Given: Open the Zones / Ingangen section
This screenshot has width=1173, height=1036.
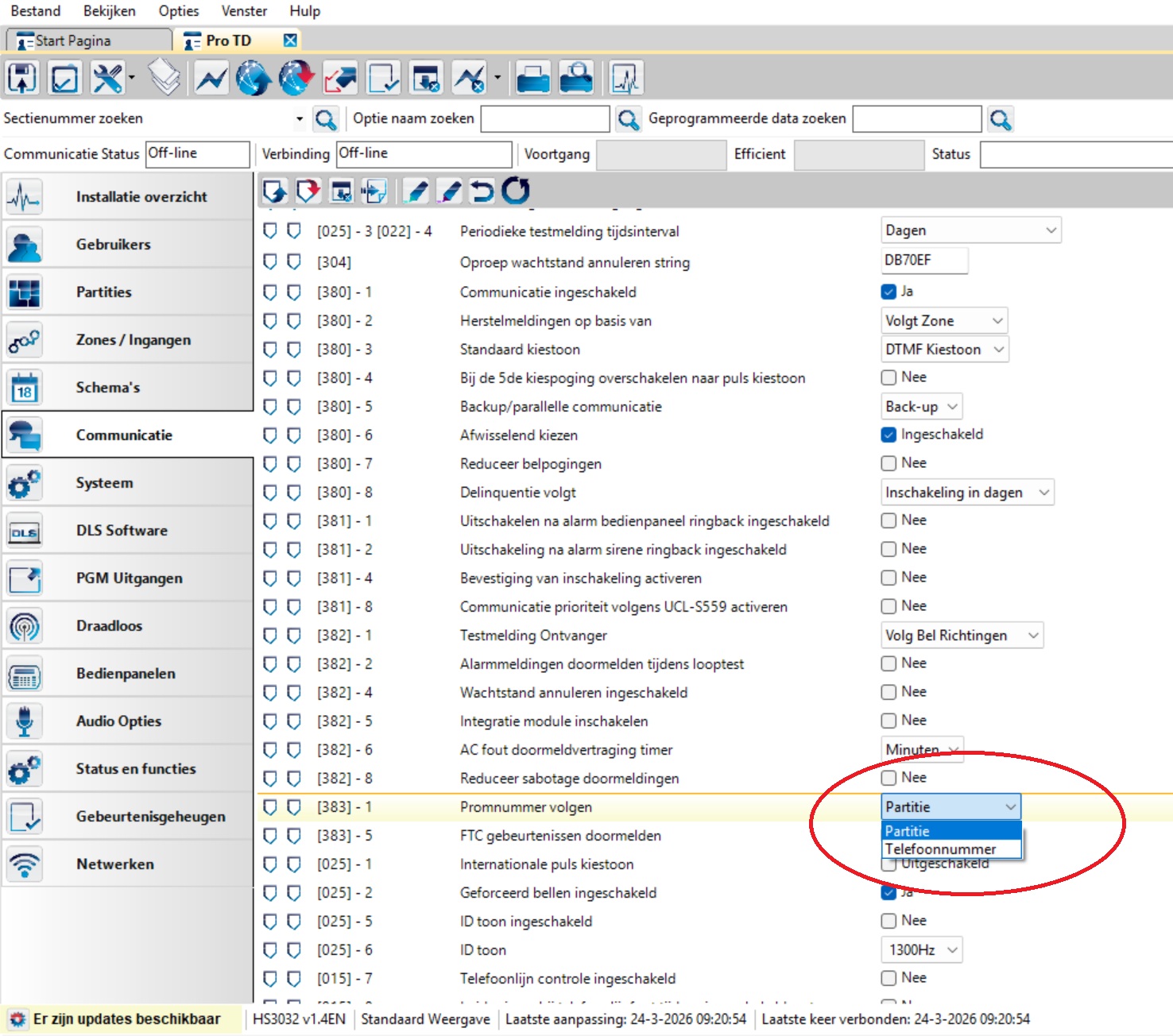Looking at the screenshot, I should (x=133, y=340).
